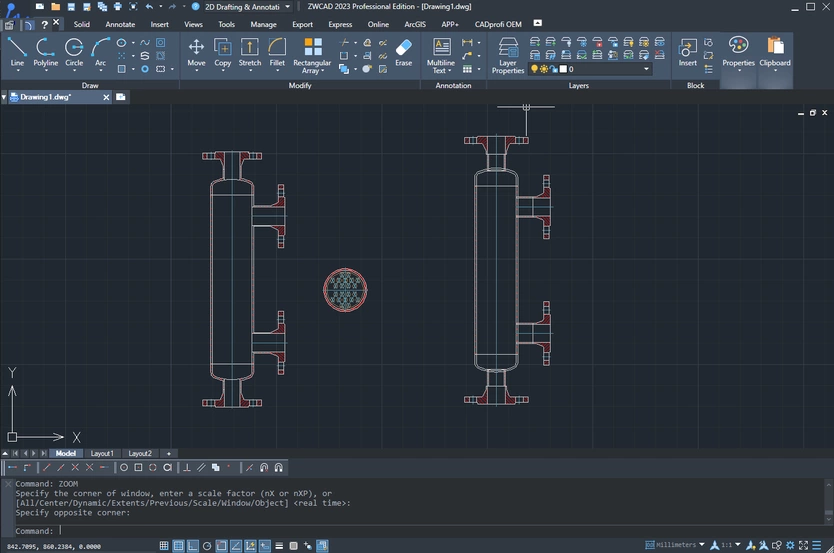
Task: Open the Millimeters units dropdown
Action: point(675,545)
